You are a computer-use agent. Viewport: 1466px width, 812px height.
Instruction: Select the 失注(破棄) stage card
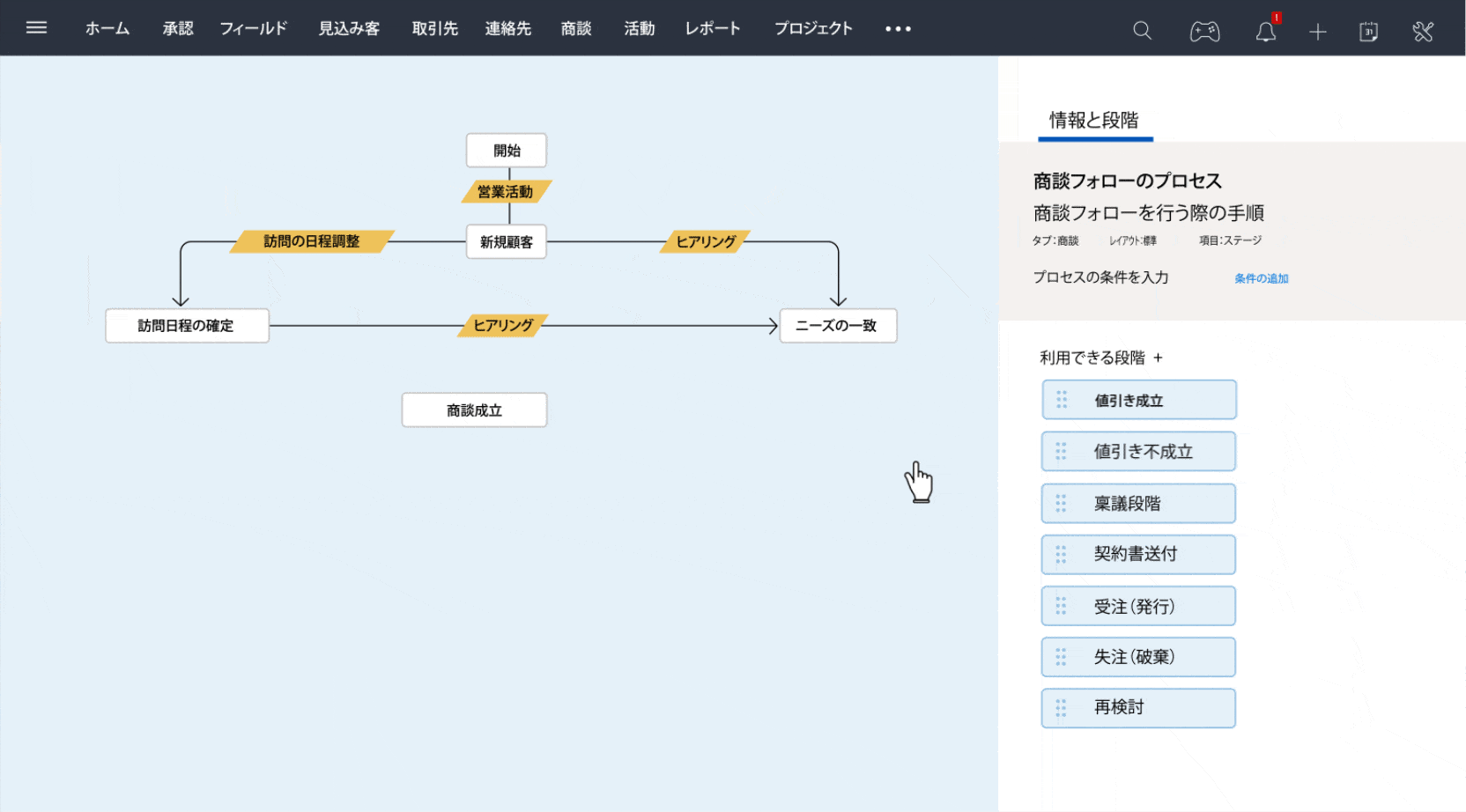(x=1139, y=657)
